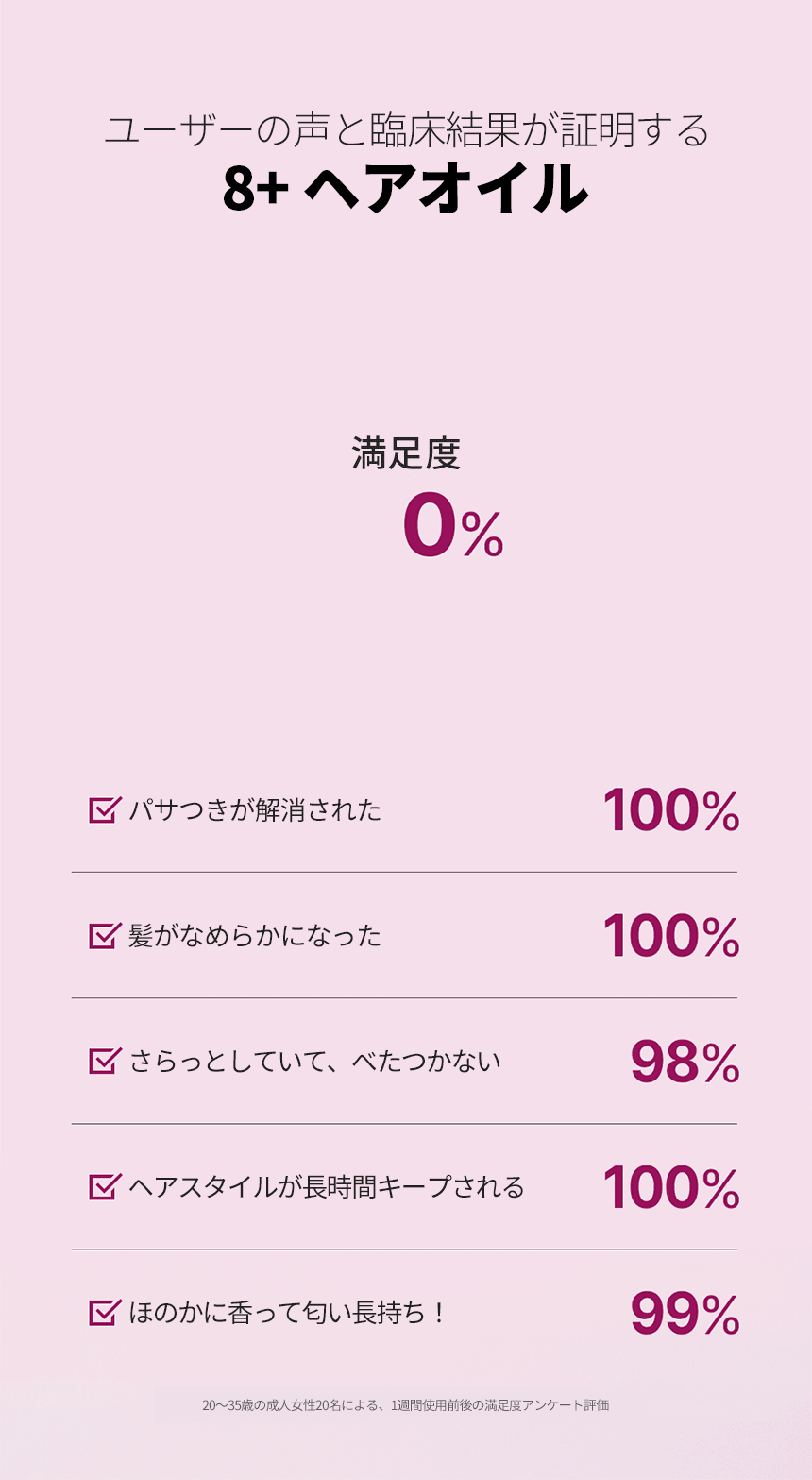The image size is (812, 1480).
Task: Select the 満足度 label
Action: coord(406,453)
